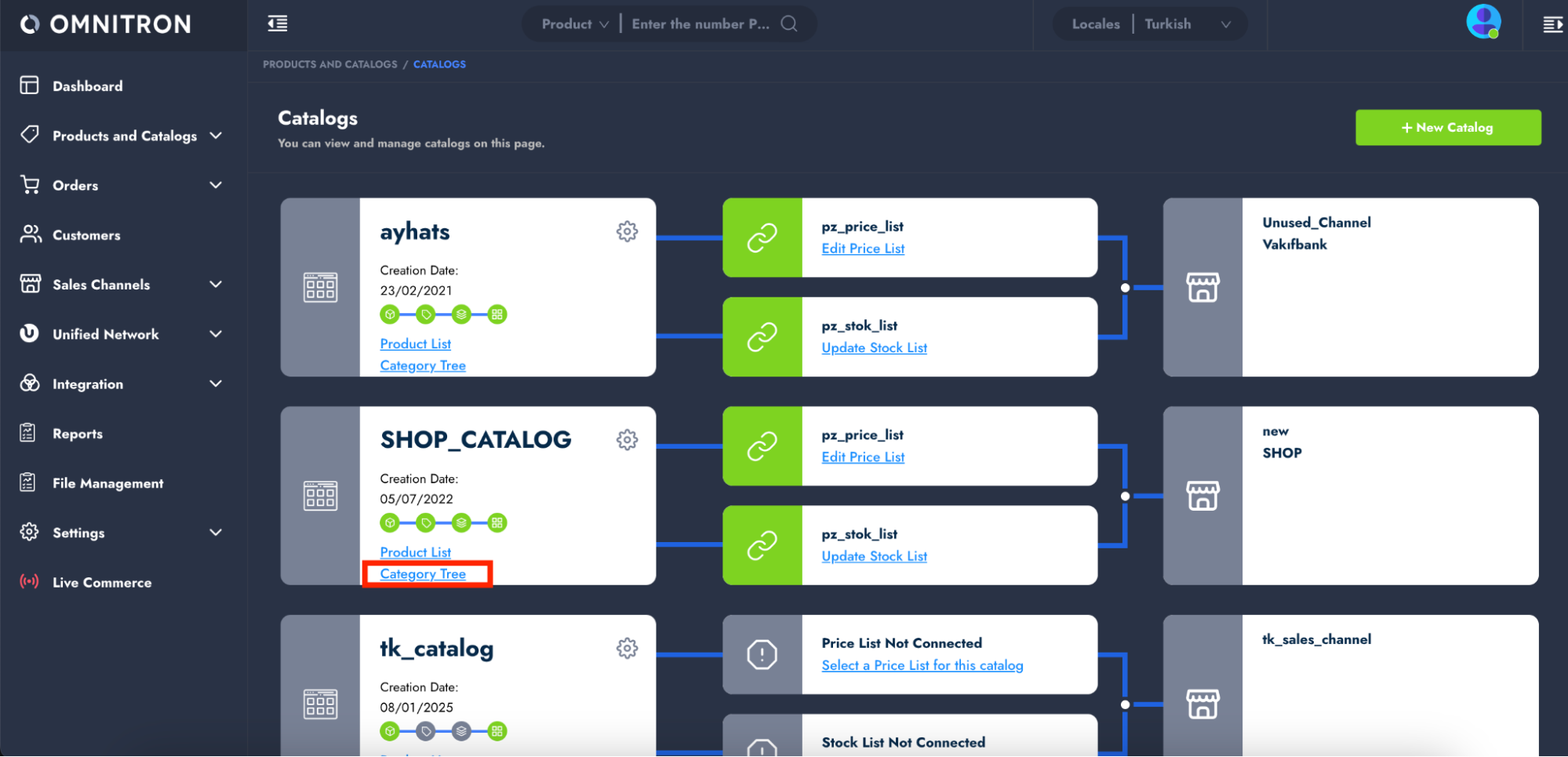Screen dimensions: 1568x757
Task: Click store icon of SHOP sales channel
Action: (x=1202, y=496)
